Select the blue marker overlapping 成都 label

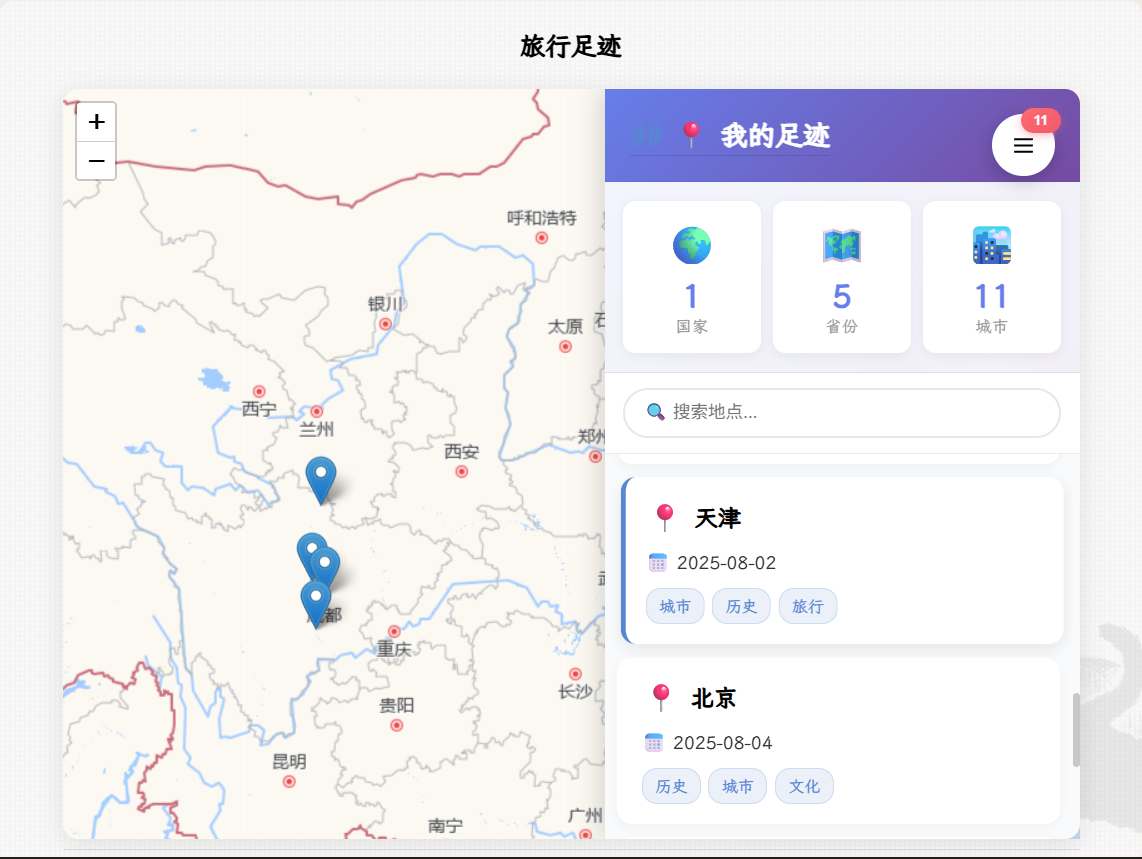click(315, 605)
